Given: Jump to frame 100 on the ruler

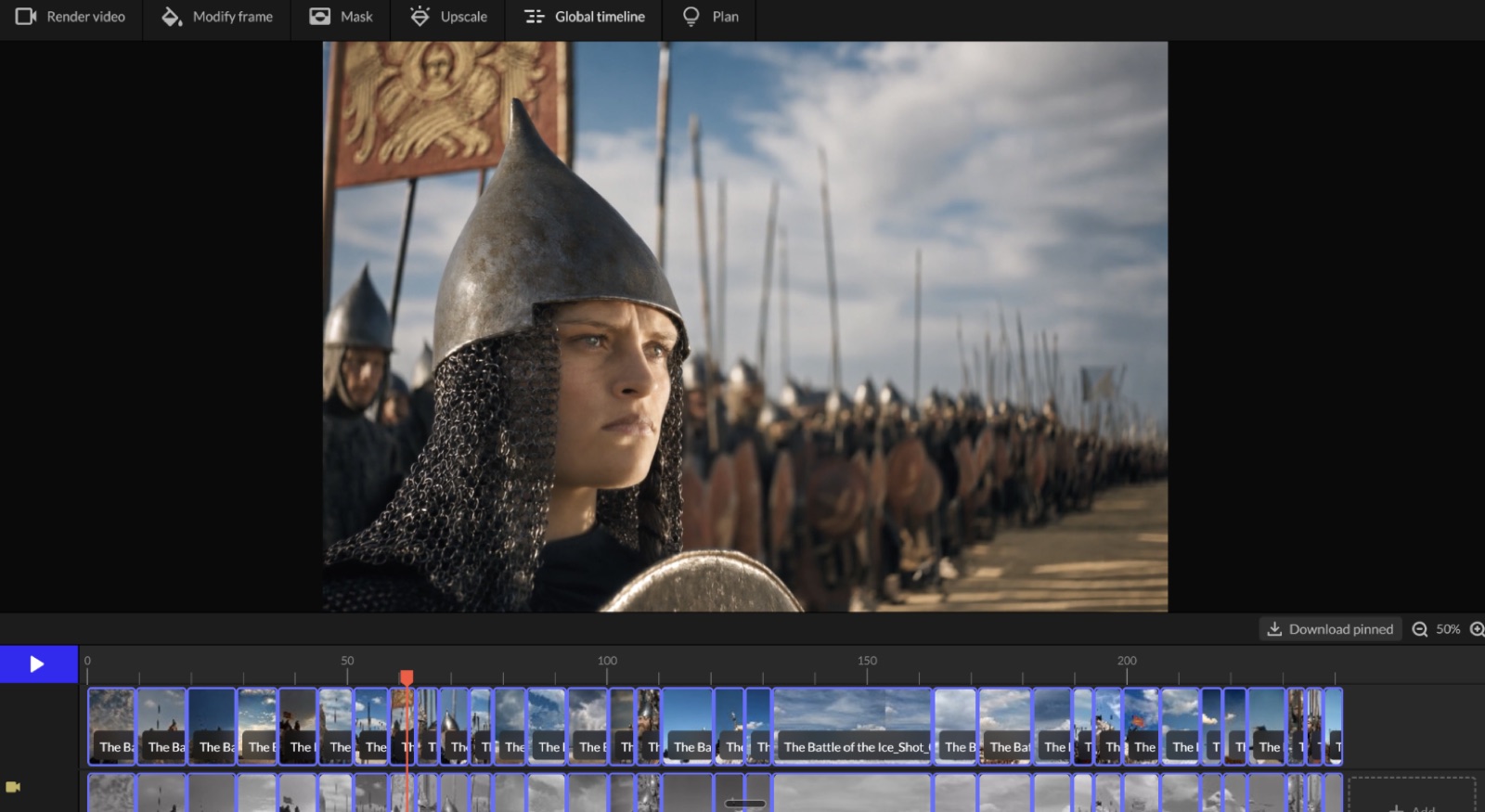Looking at the screenshot, I should click(x=607, y=661).
